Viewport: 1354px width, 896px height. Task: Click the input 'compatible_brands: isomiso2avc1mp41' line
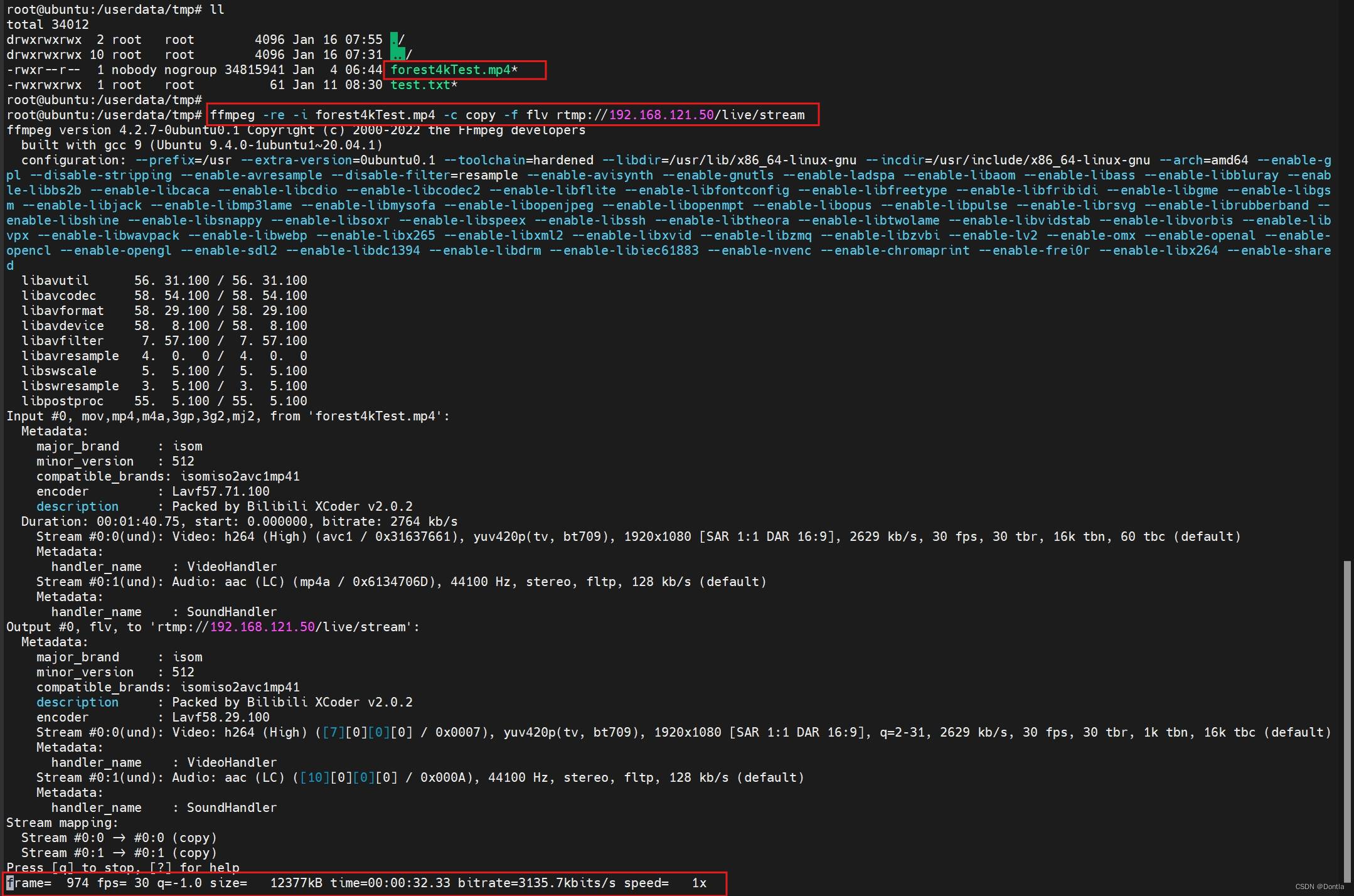pyautogui.click(x=168, y=476)
